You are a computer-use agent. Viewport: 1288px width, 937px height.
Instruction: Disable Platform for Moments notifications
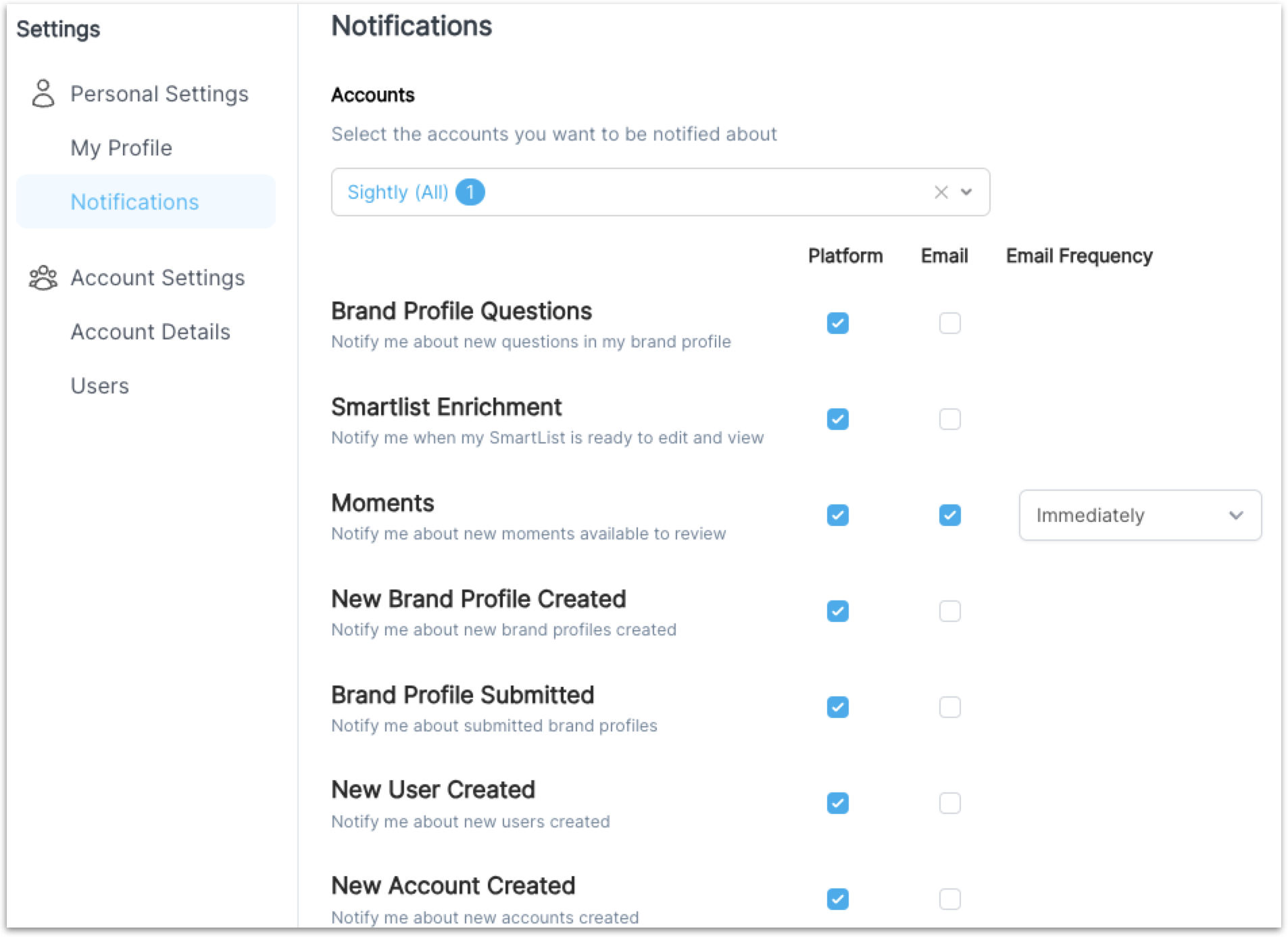point(837,515)
